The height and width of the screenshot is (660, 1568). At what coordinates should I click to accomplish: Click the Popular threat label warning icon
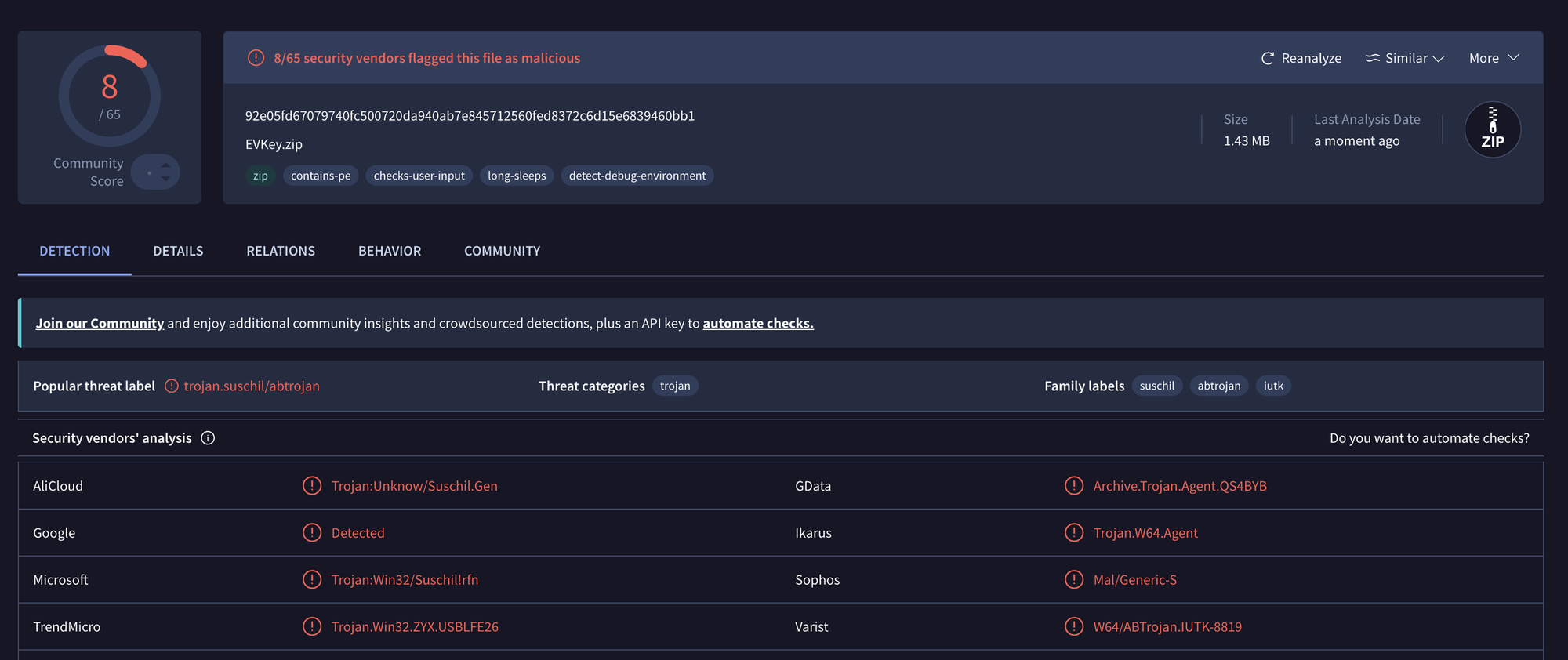[172, 386]
